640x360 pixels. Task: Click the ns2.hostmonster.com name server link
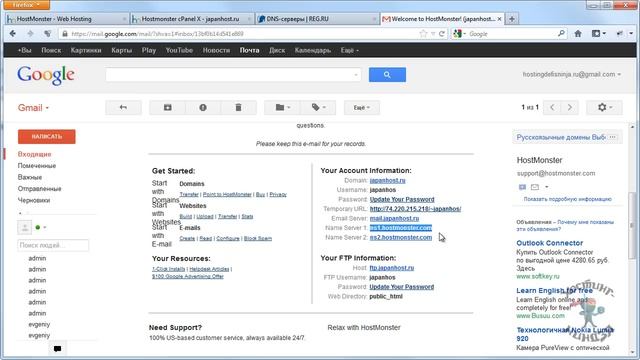[401, 237]
